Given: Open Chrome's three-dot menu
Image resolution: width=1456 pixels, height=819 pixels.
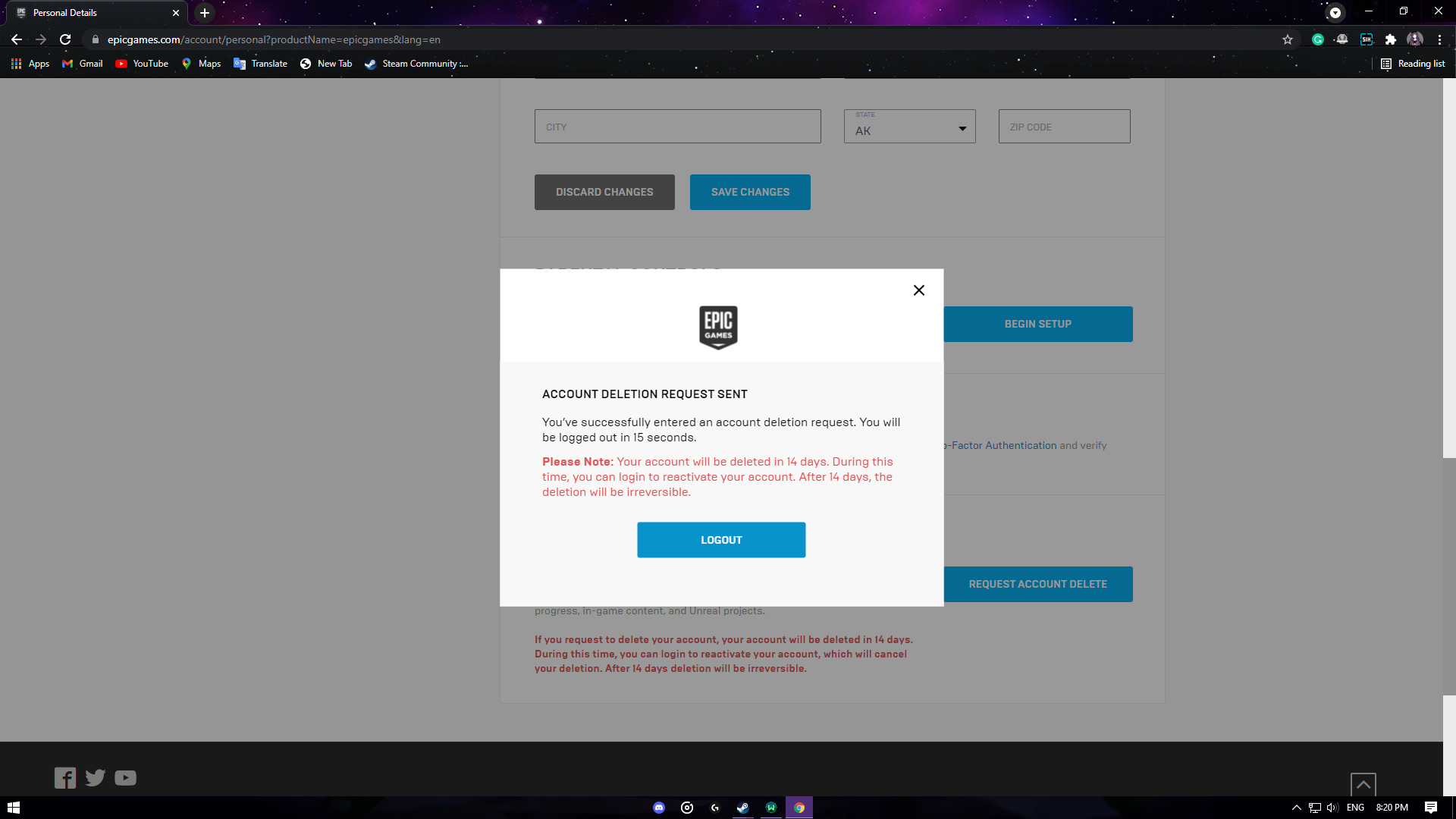Looking at the screenshot, I should 1439,39.
